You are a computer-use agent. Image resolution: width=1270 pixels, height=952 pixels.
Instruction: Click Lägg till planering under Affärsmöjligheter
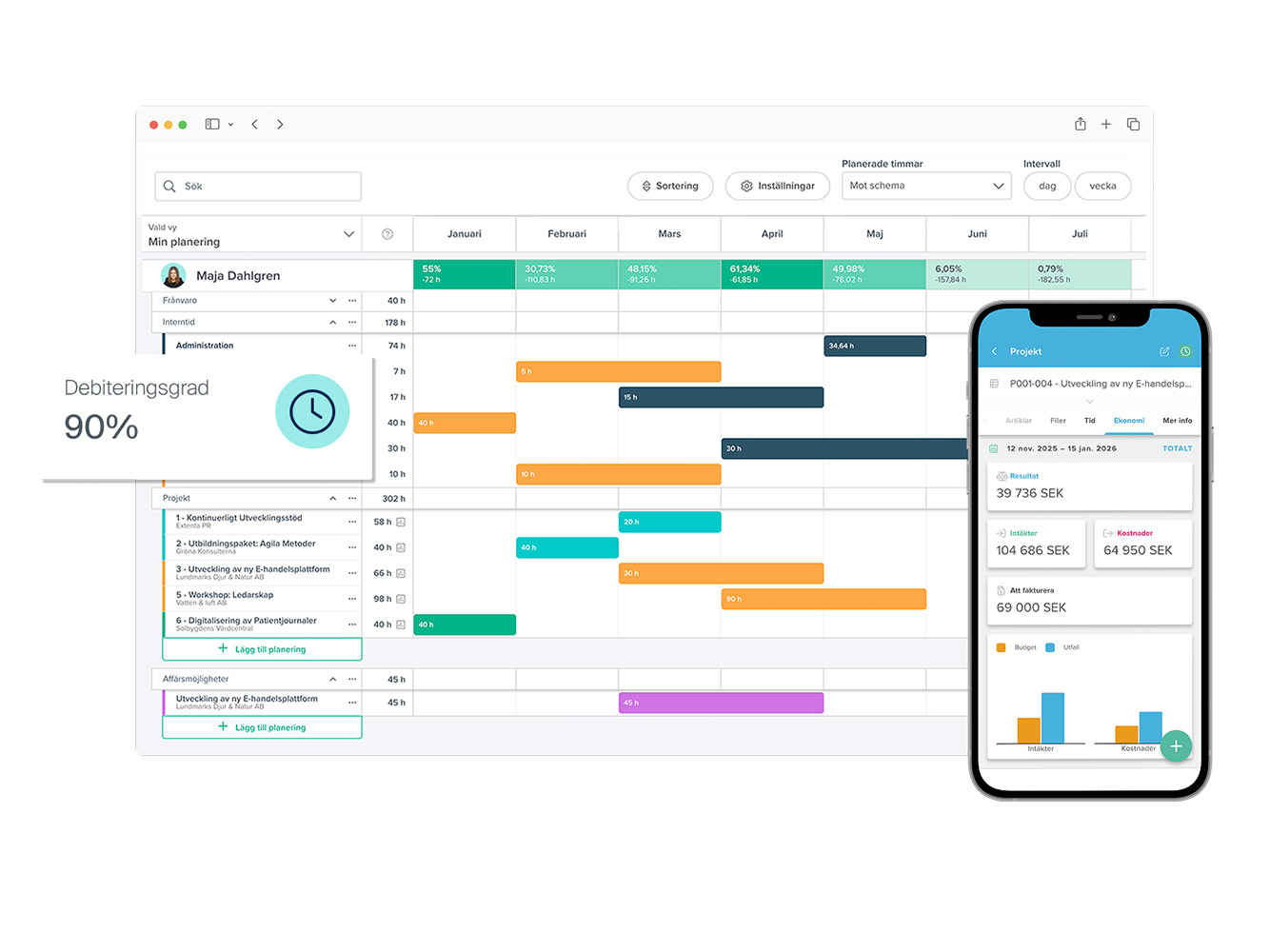(262, 727)
